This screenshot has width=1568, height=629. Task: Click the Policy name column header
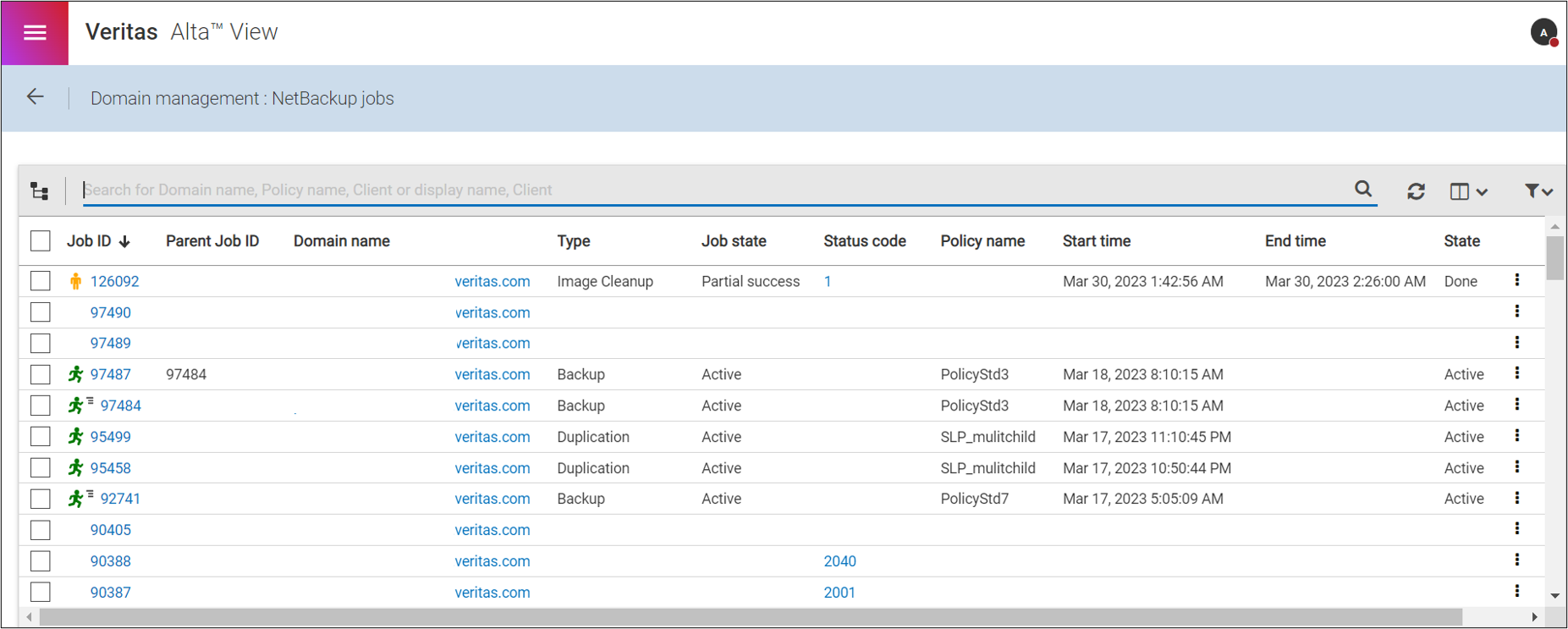coord(982,241)
